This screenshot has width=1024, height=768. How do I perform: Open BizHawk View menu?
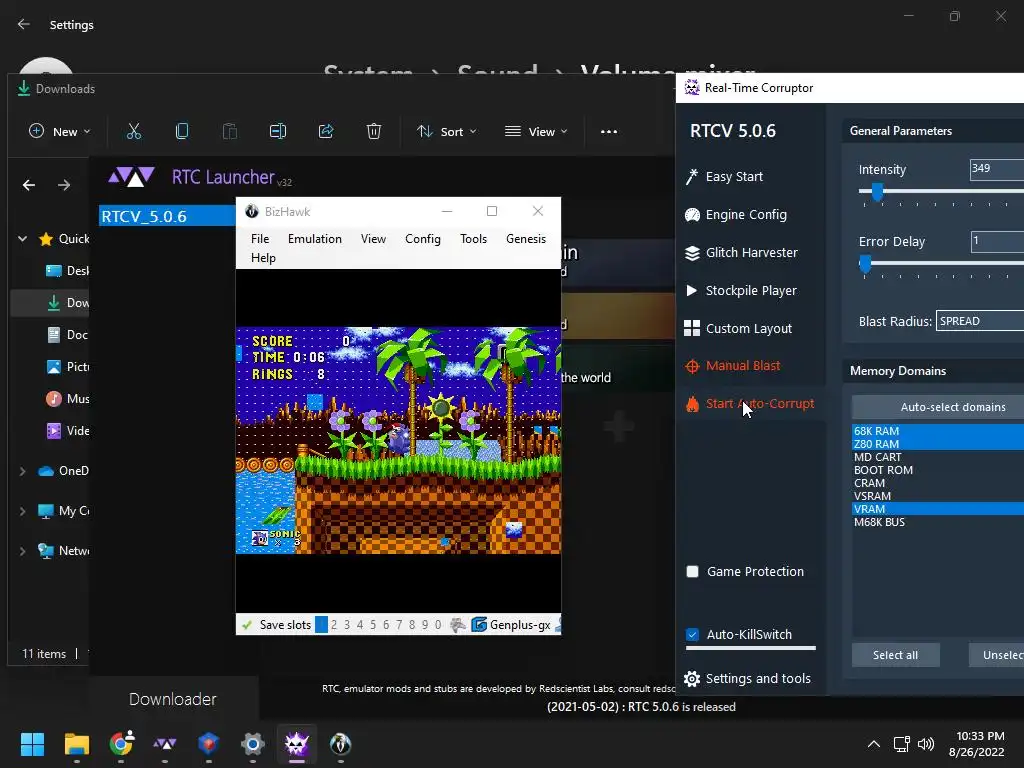[374, 239]
